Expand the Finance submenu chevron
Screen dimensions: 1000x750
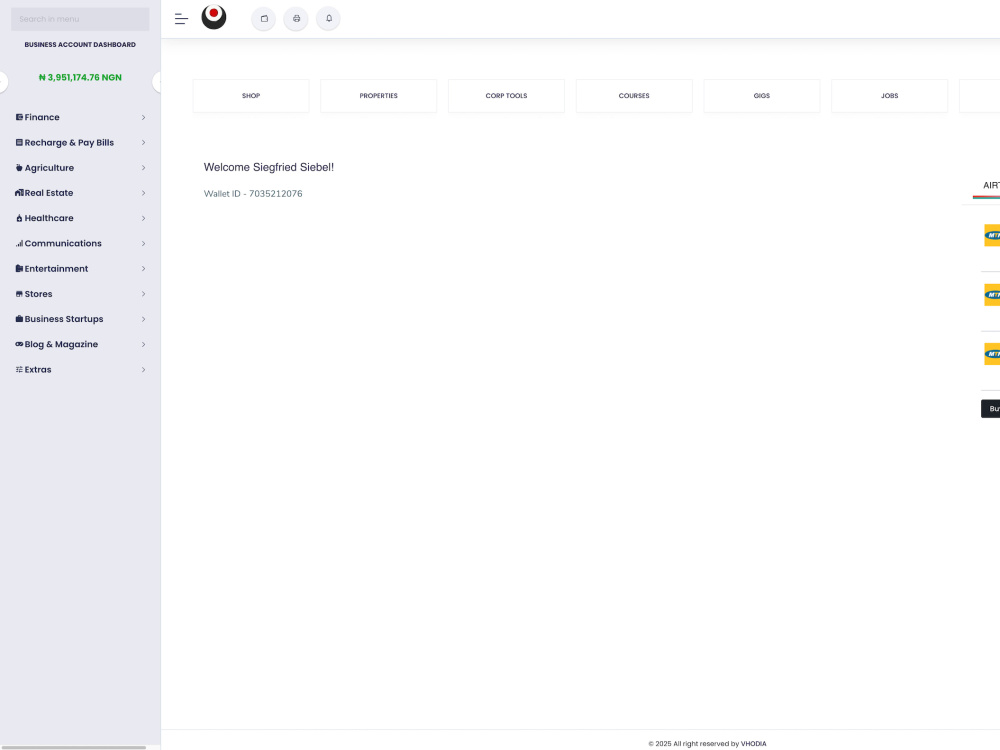click(x=143, y=117)
